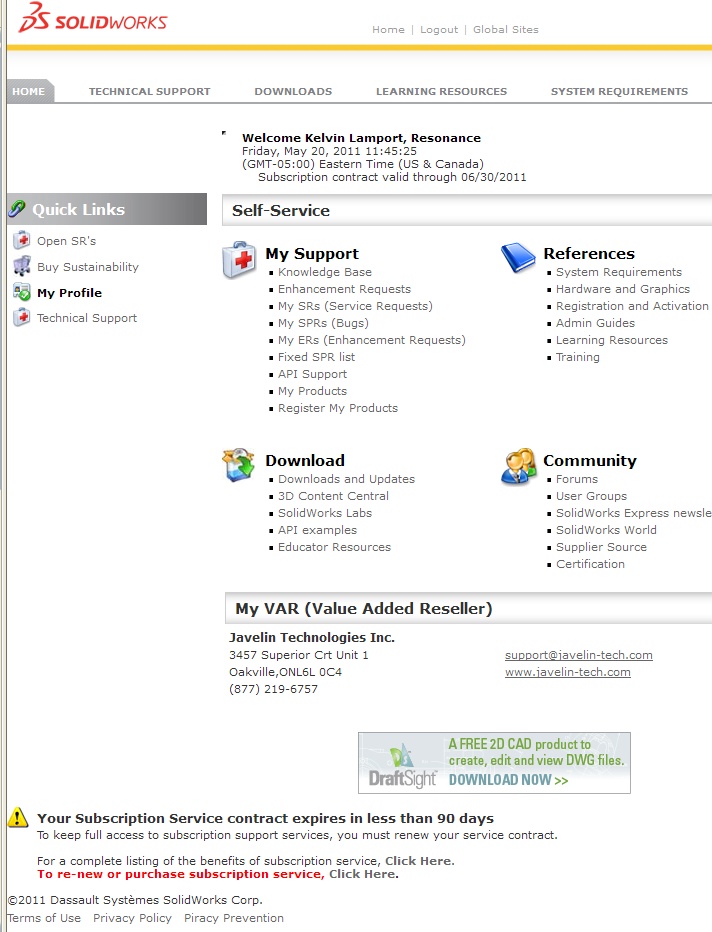The image size is (712, 932).
Task: Click the phone number (877) 219-6757
Action: [x=273, y=689]
